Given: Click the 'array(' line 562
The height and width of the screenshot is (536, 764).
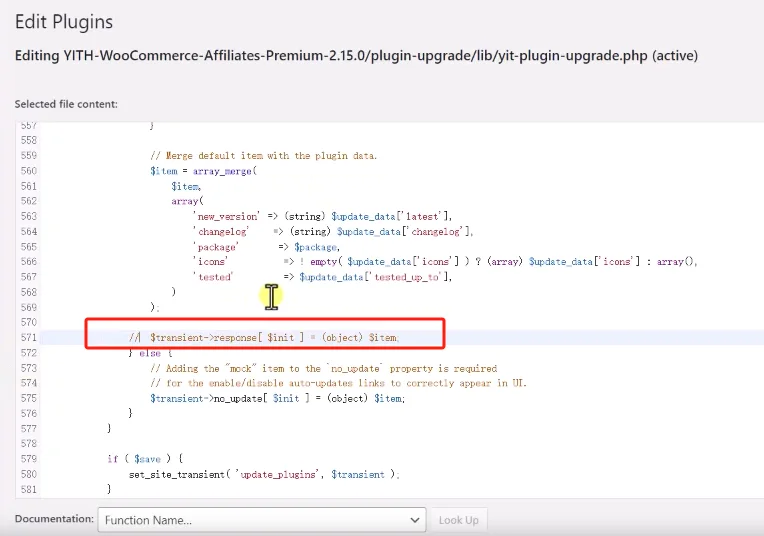Looking at the screenshot, I should tap(188, 201).
